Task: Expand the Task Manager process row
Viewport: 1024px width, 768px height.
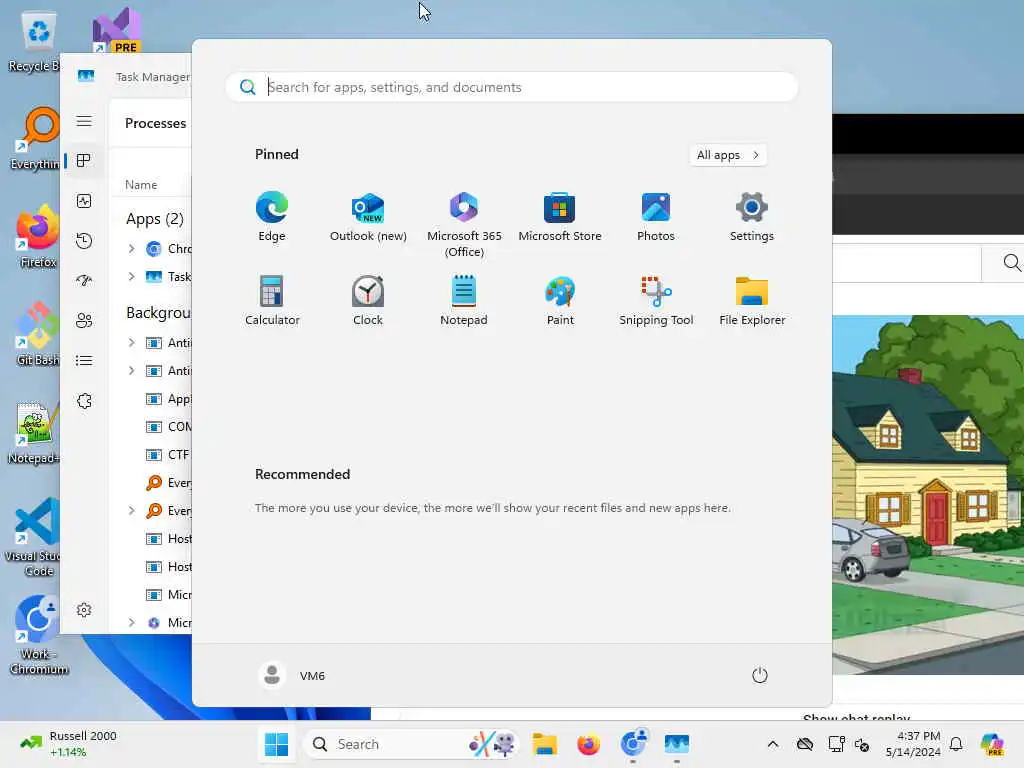Action: coord(131,277)
